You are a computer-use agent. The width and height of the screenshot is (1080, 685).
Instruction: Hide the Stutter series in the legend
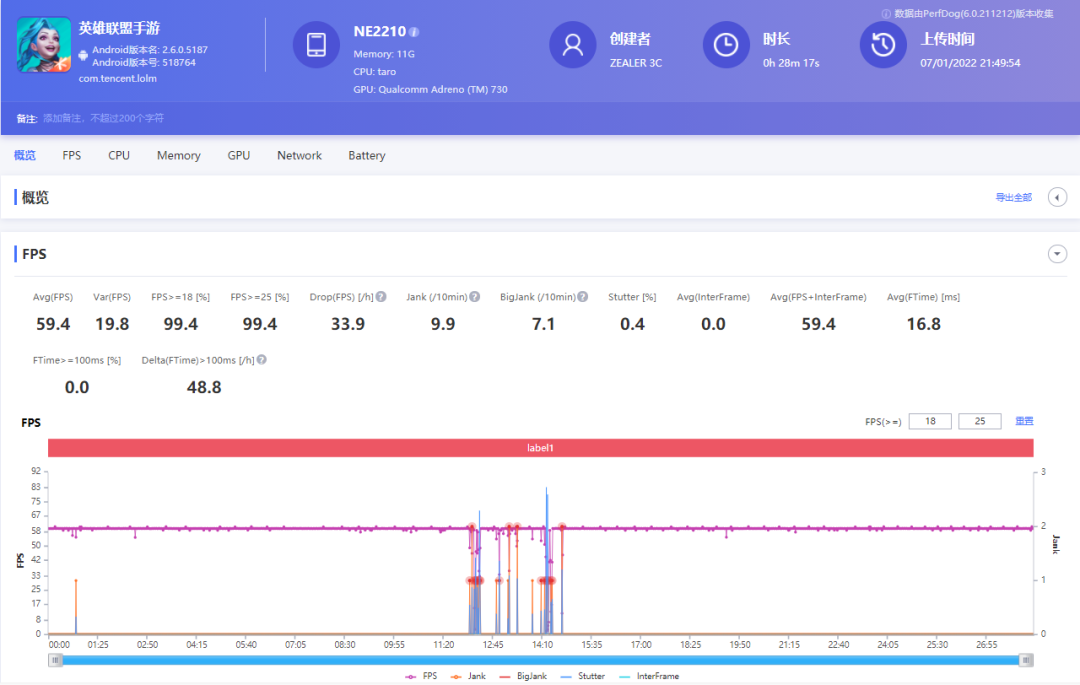click(583, 676)
